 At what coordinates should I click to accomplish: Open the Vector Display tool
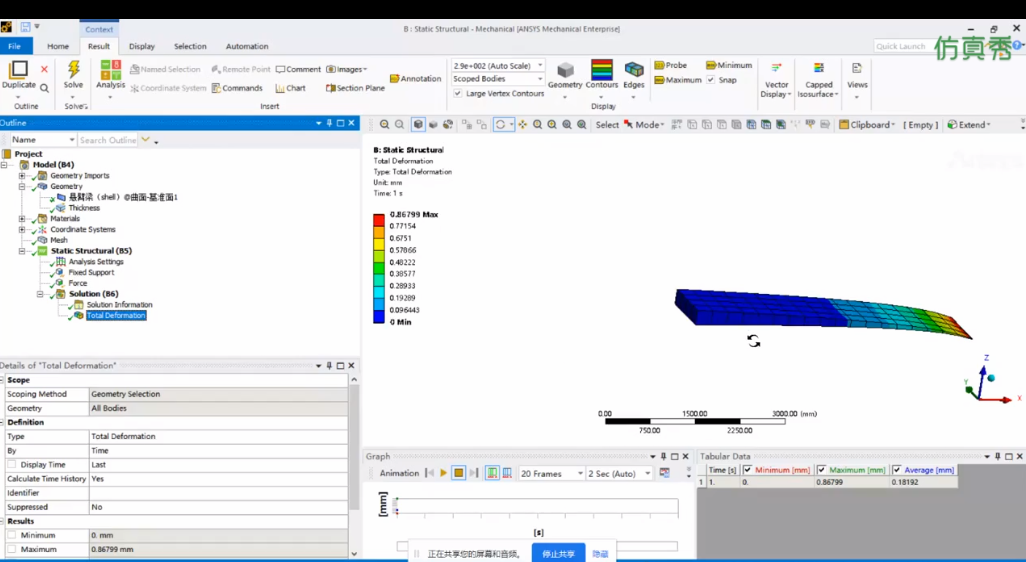tap(776, 68)
